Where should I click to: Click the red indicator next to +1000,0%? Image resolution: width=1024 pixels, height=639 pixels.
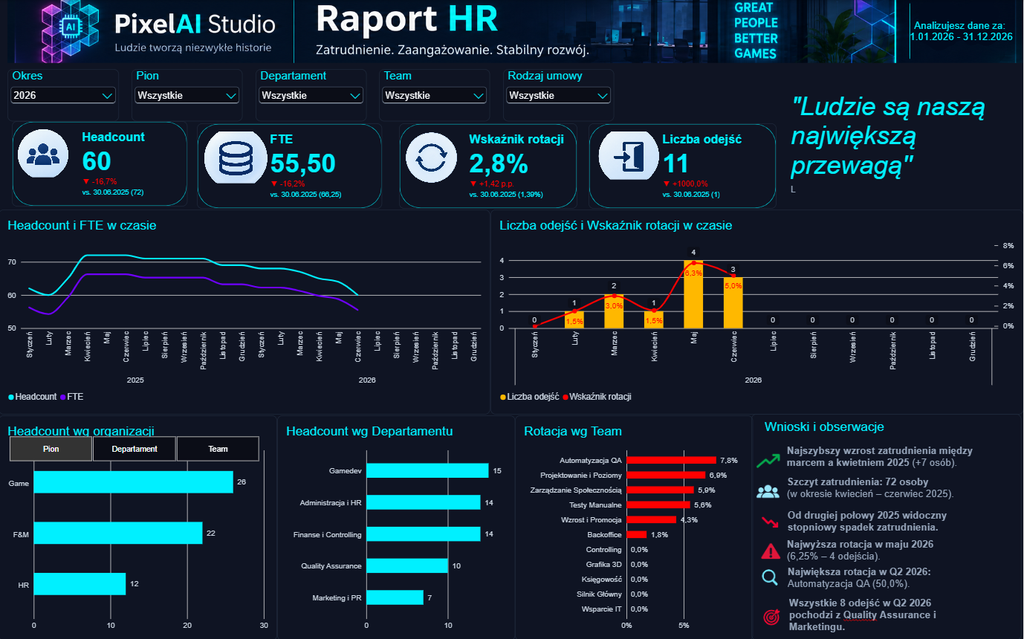click(666, 184)
